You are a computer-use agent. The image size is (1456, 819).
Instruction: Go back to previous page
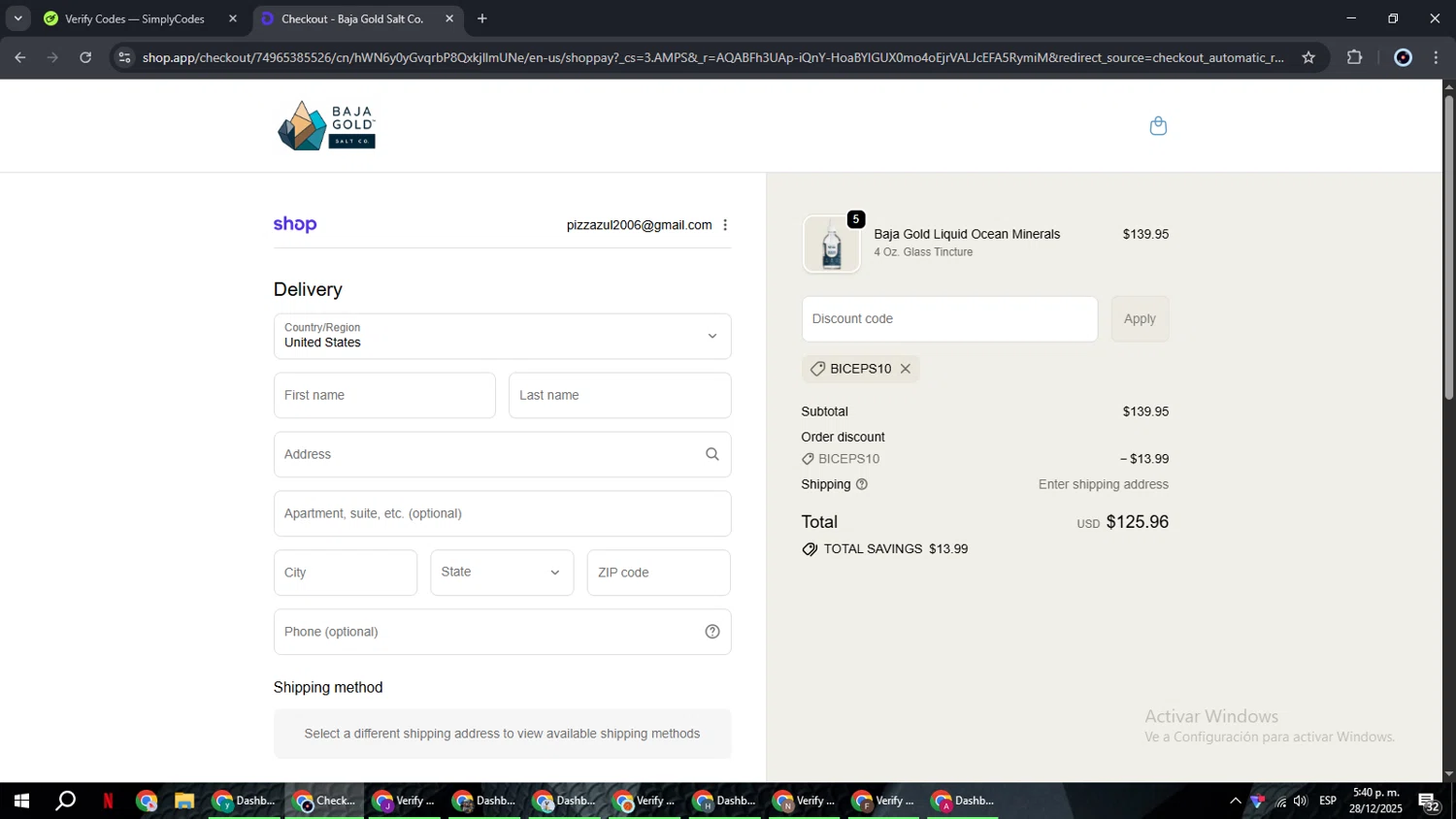[x=20, y=57]
